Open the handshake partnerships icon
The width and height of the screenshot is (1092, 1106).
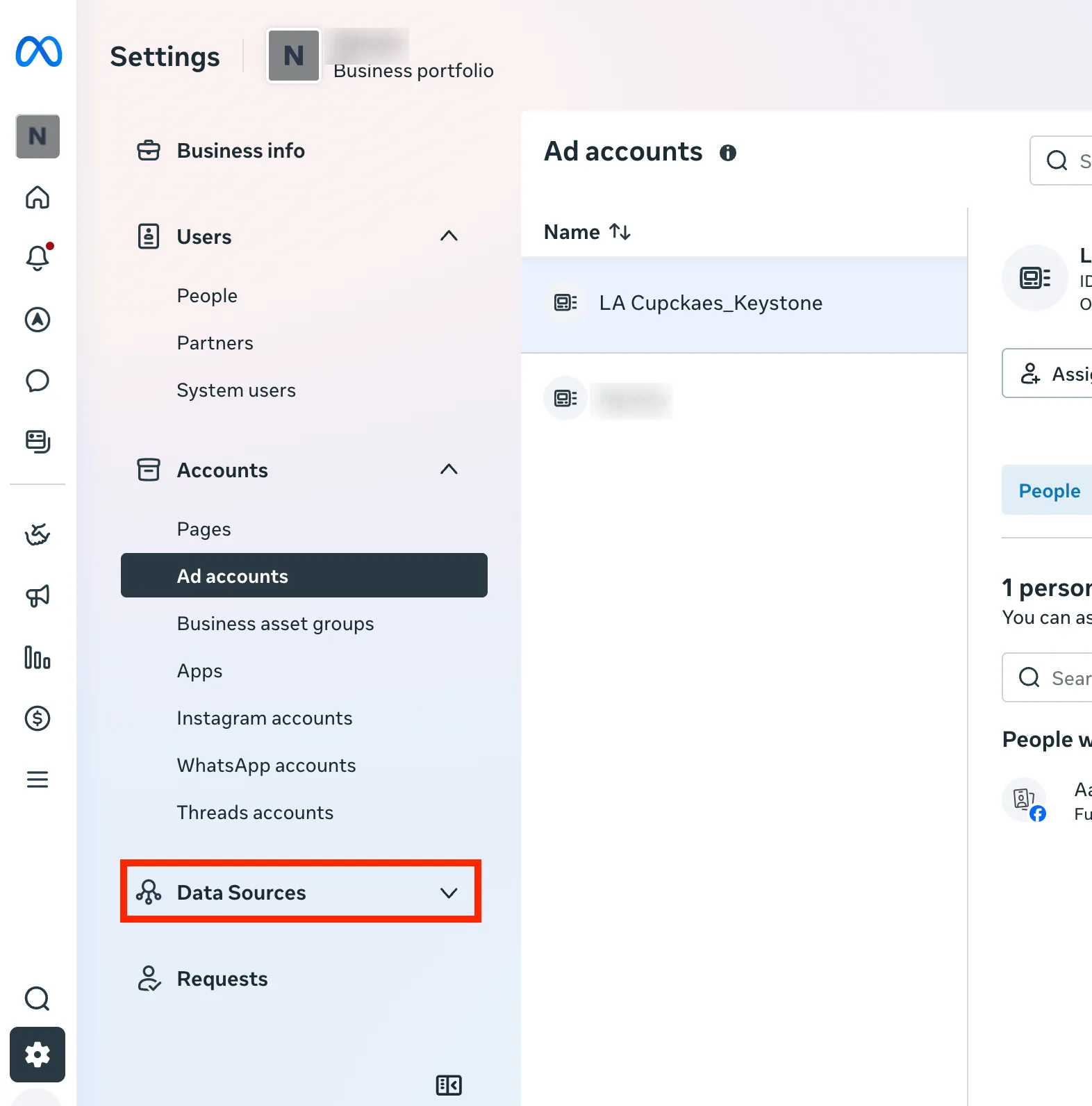click(38, 534)
